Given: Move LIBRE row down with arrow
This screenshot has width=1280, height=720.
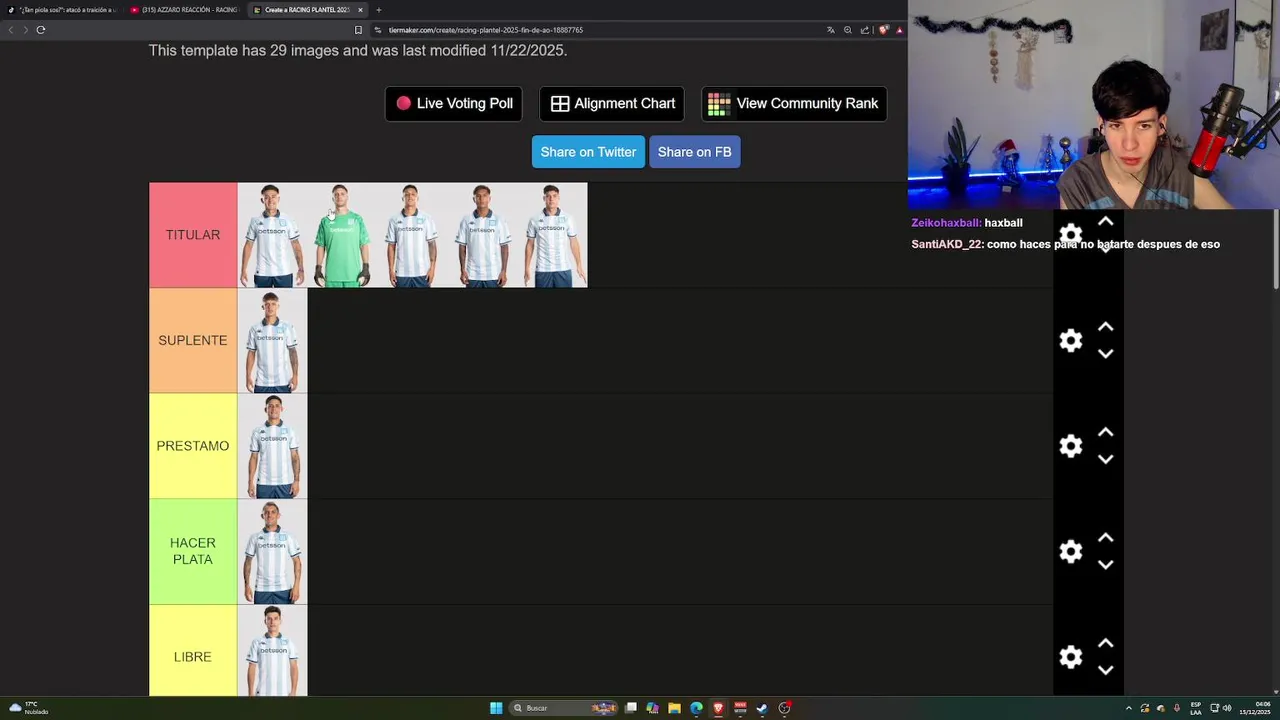Looking at the screenshot, I should click(1105, 670).
